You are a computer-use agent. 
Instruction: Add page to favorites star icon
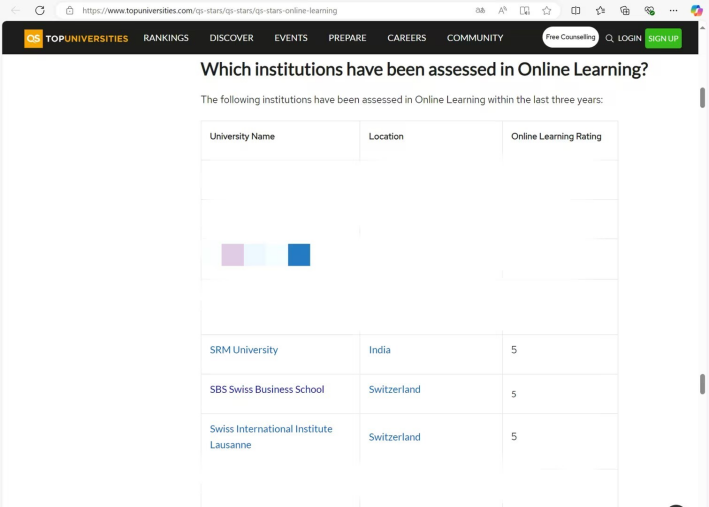coord(547,10)
